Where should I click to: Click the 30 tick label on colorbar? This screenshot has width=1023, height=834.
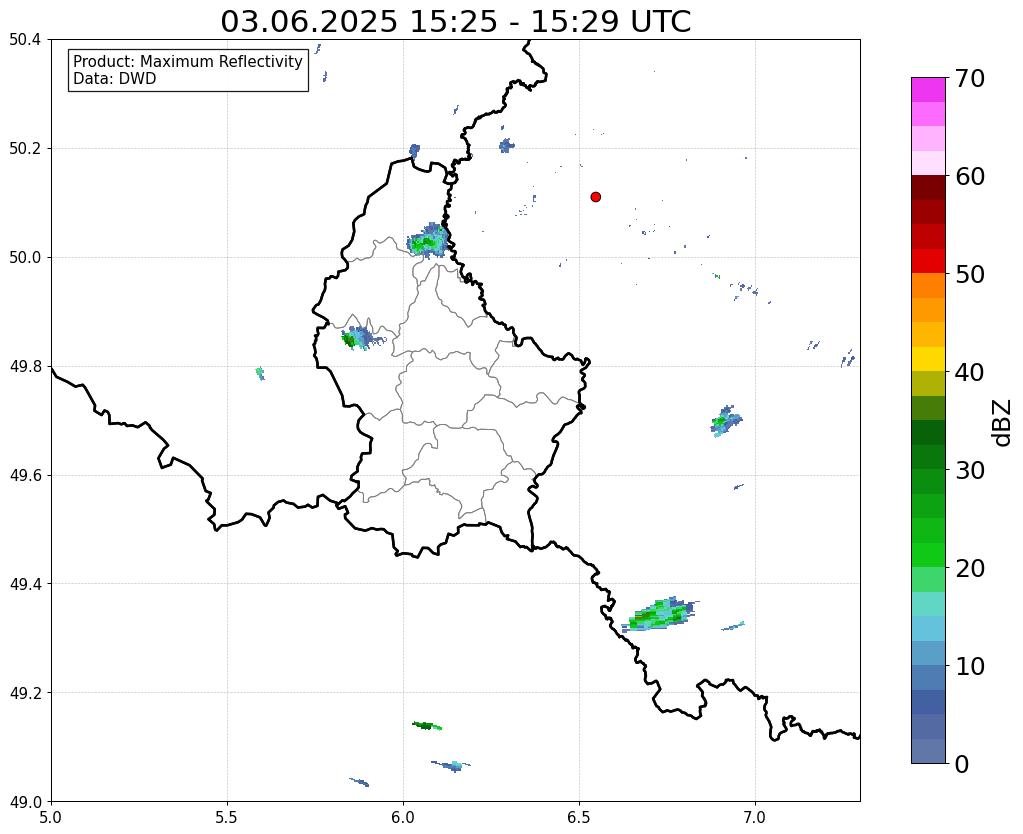pos(970,470)
